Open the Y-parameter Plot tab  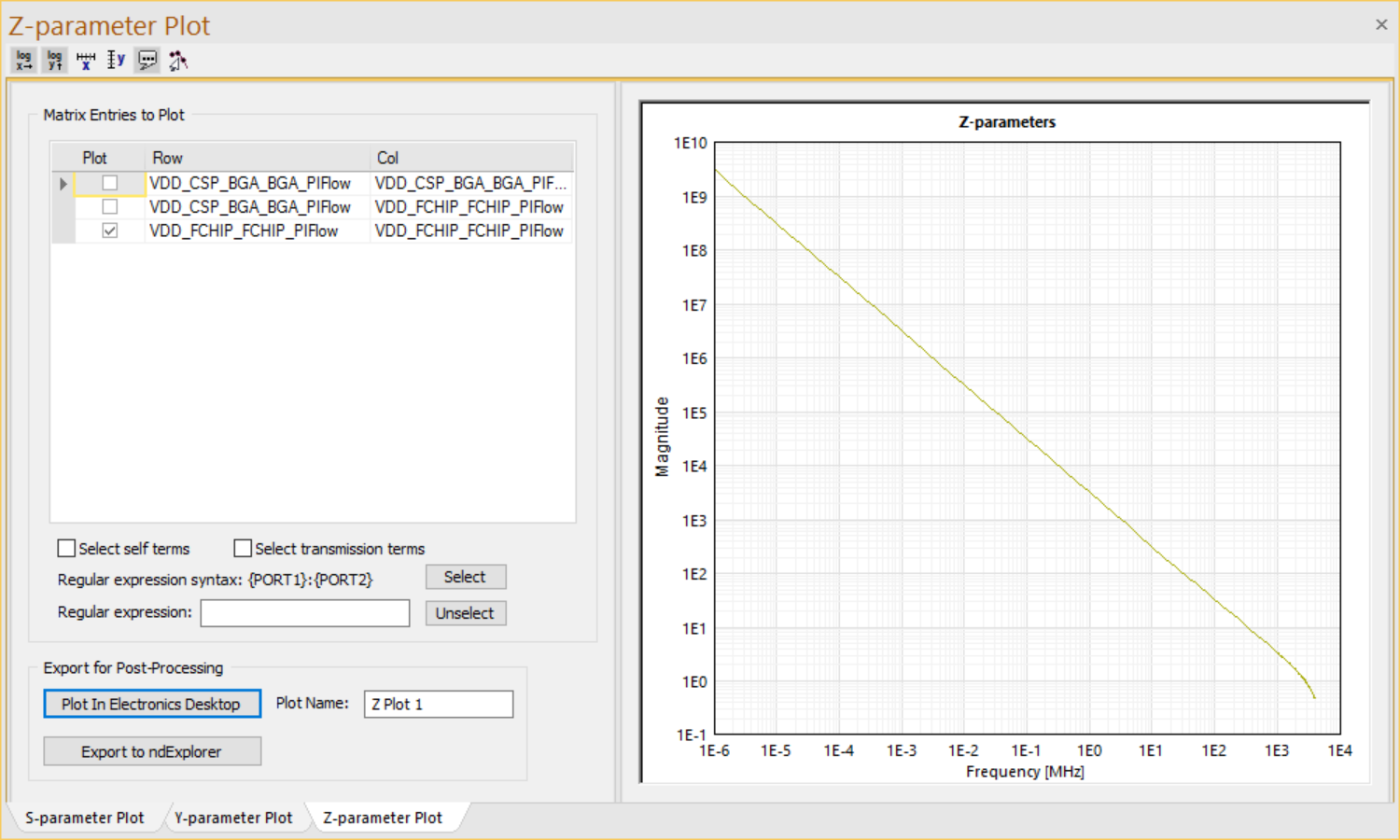[x=233, y=818]
